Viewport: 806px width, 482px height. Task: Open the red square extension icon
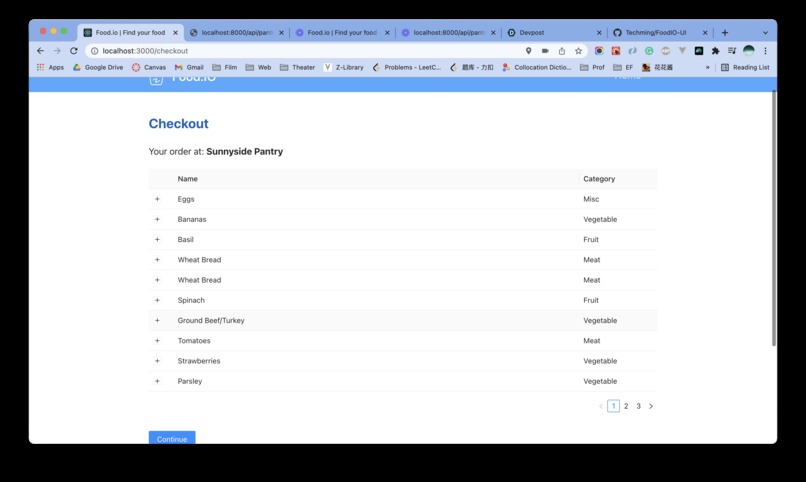[616, 51]
